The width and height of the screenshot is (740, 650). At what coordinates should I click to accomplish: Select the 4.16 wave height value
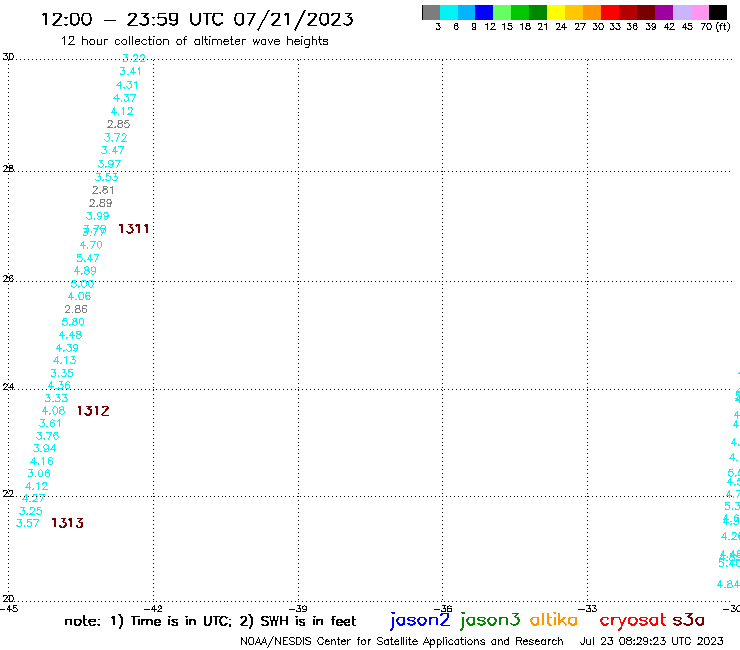pyautogui.click(x=42, y=461)
